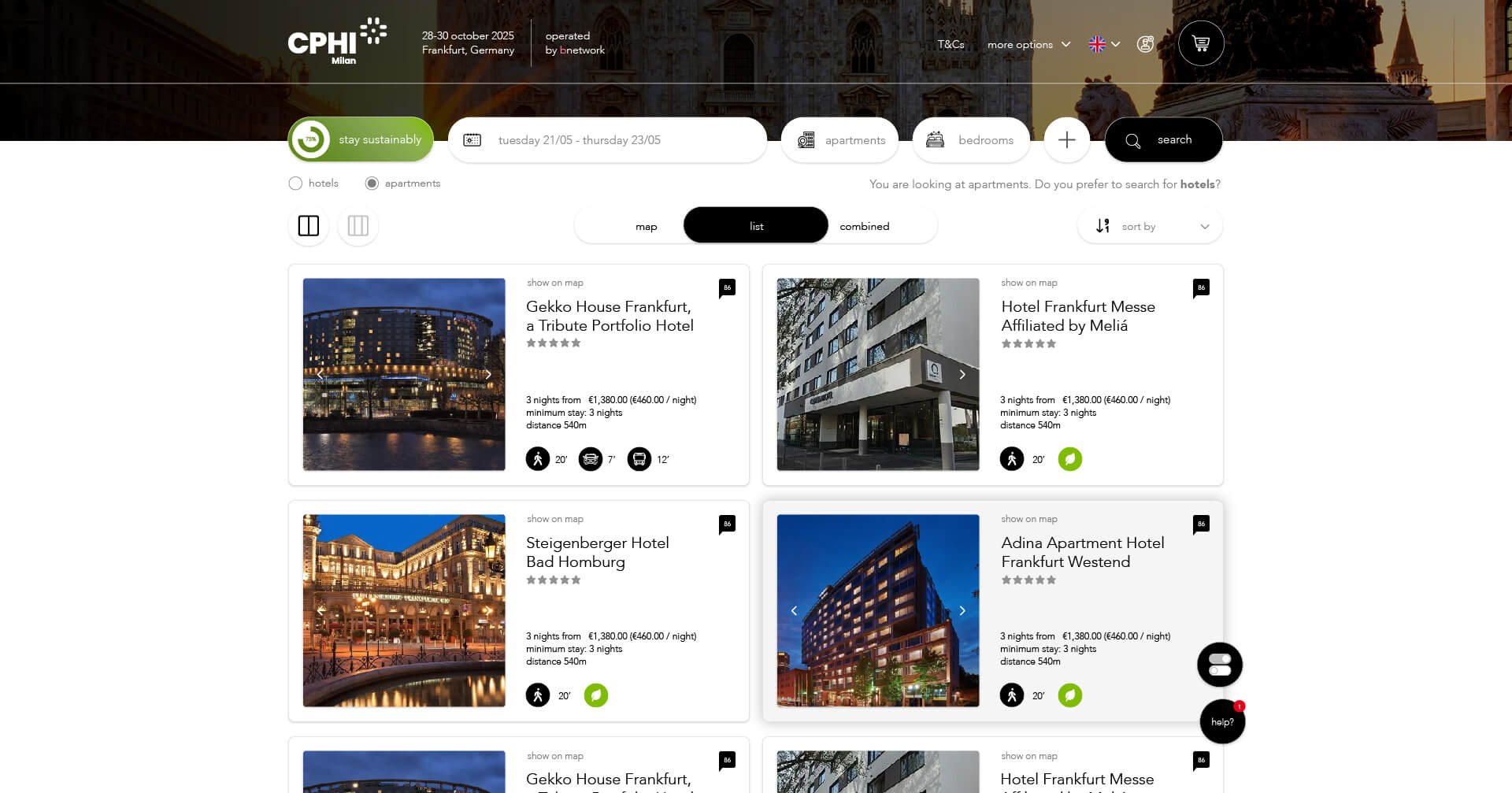Click the Gekko House night photo thumbnail

click(404, 375)
